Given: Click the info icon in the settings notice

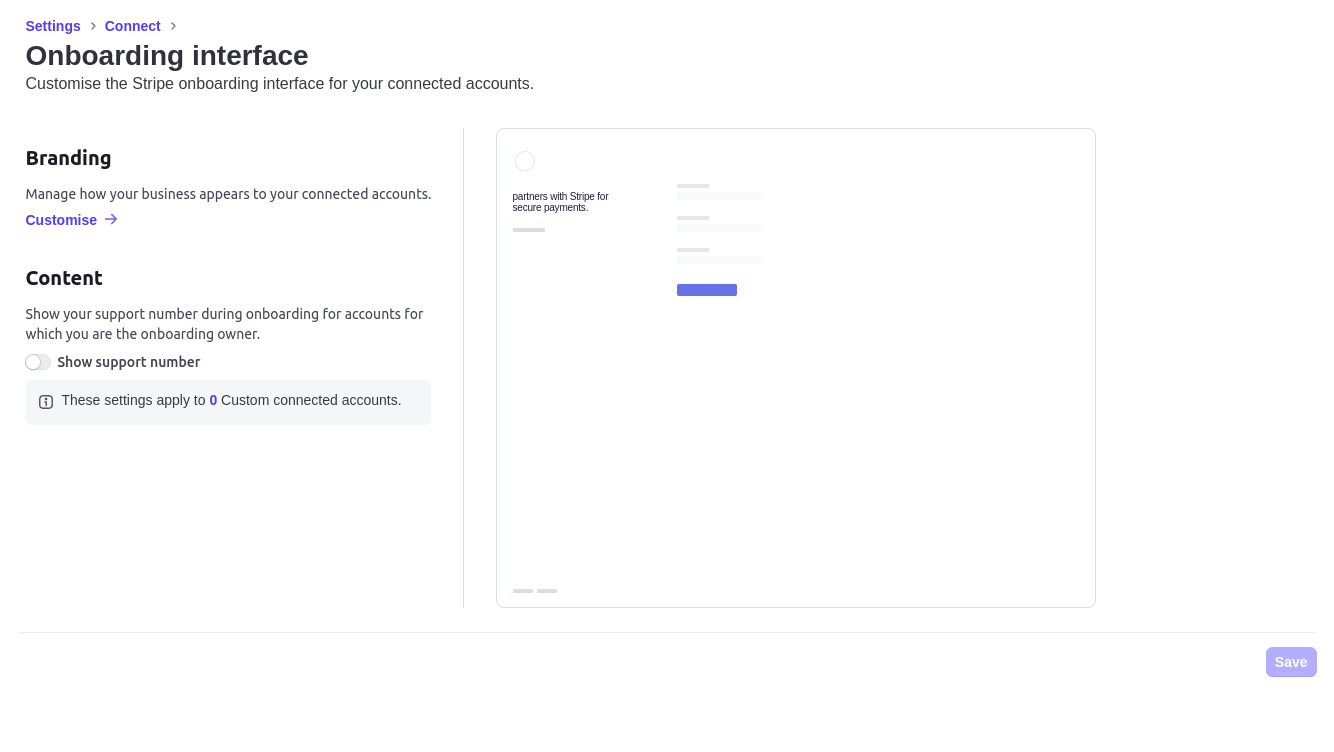Looking at the screenshot, I should tap(46, 401).
